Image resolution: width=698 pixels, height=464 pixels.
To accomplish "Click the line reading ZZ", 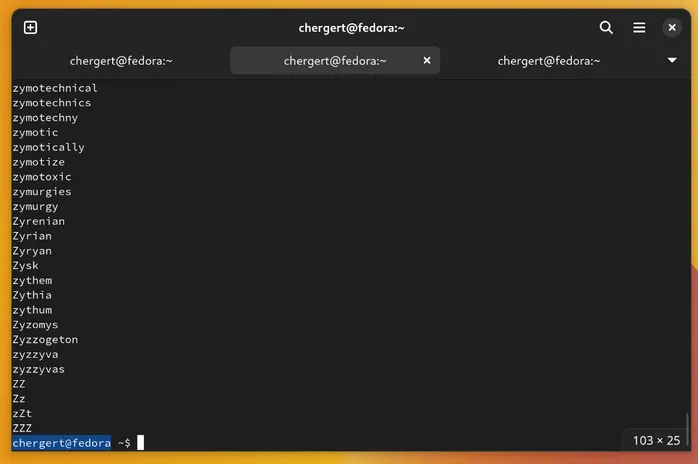I will (x=19, y=384).
